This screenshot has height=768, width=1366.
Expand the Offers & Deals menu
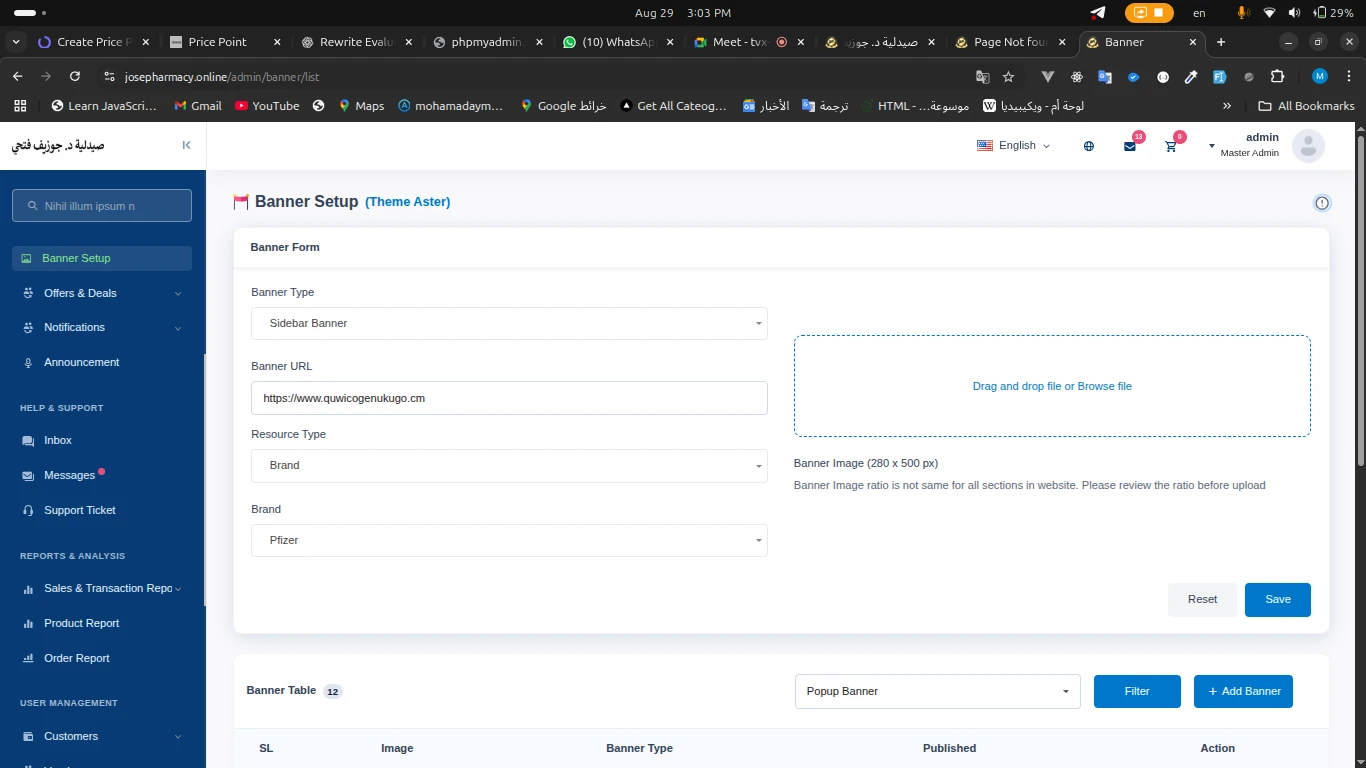click(101, 293)
